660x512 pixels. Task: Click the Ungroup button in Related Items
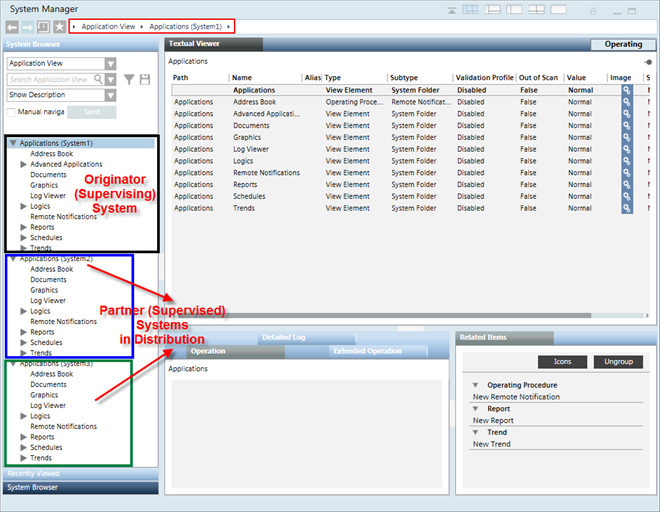(x=618, y=362)
